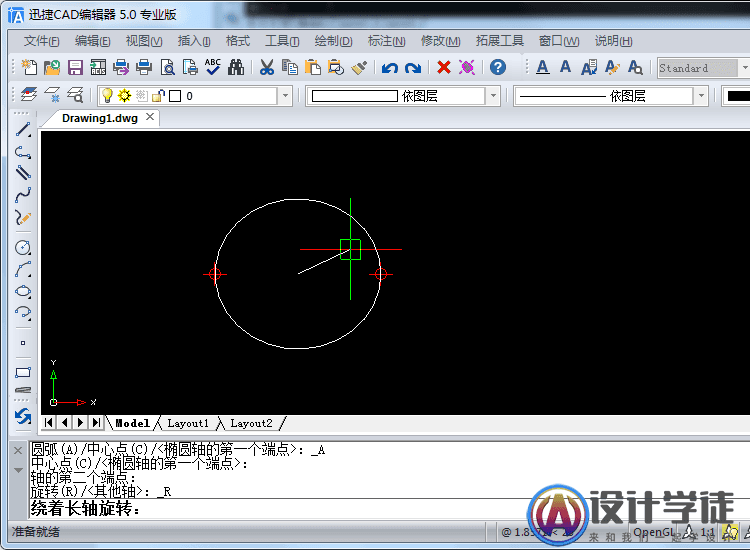
Task: Click the Open file icon
Action: (52, 67)
